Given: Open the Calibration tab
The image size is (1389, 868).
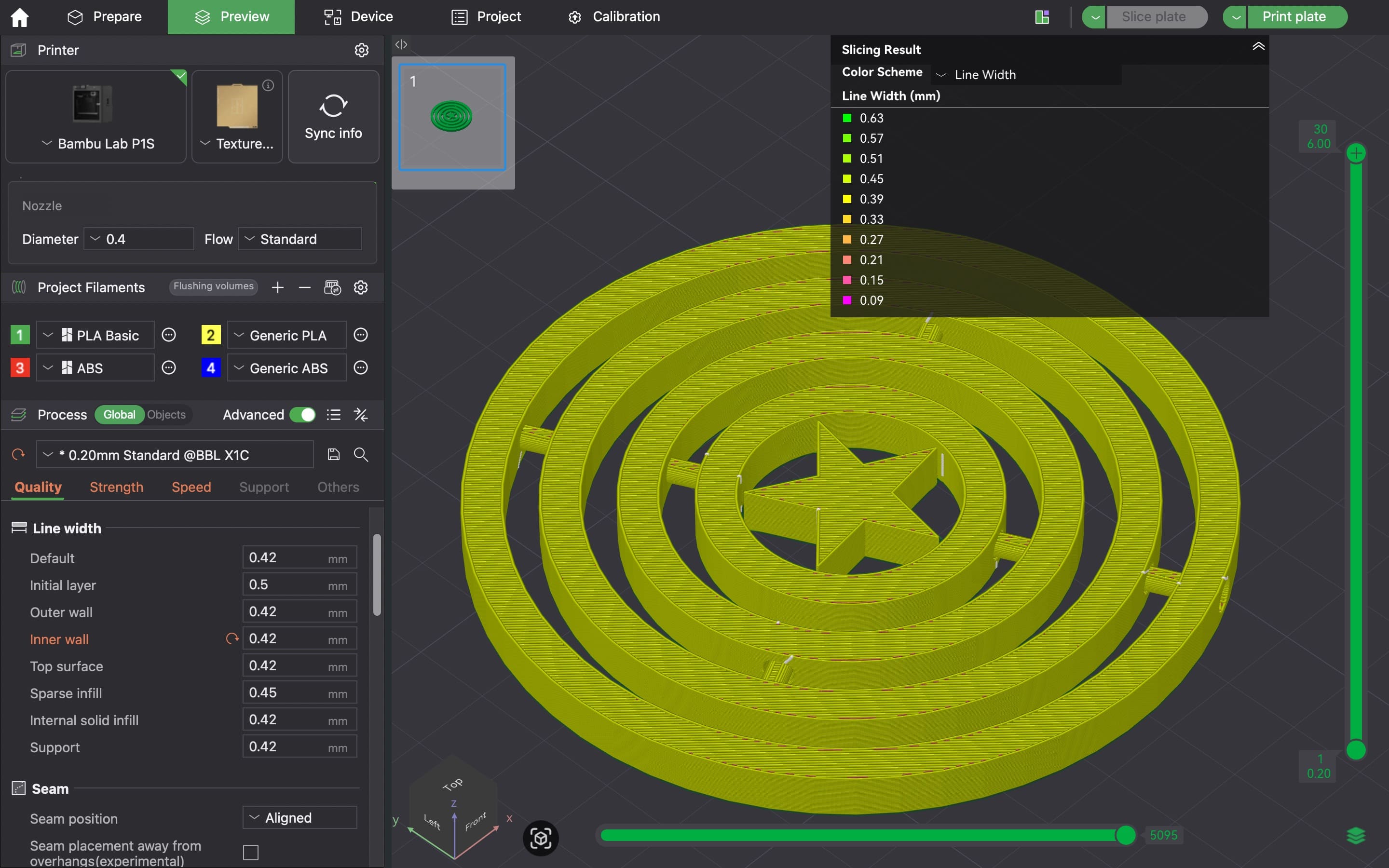Looking at the screenshot, I should click(x=614, y=17).
